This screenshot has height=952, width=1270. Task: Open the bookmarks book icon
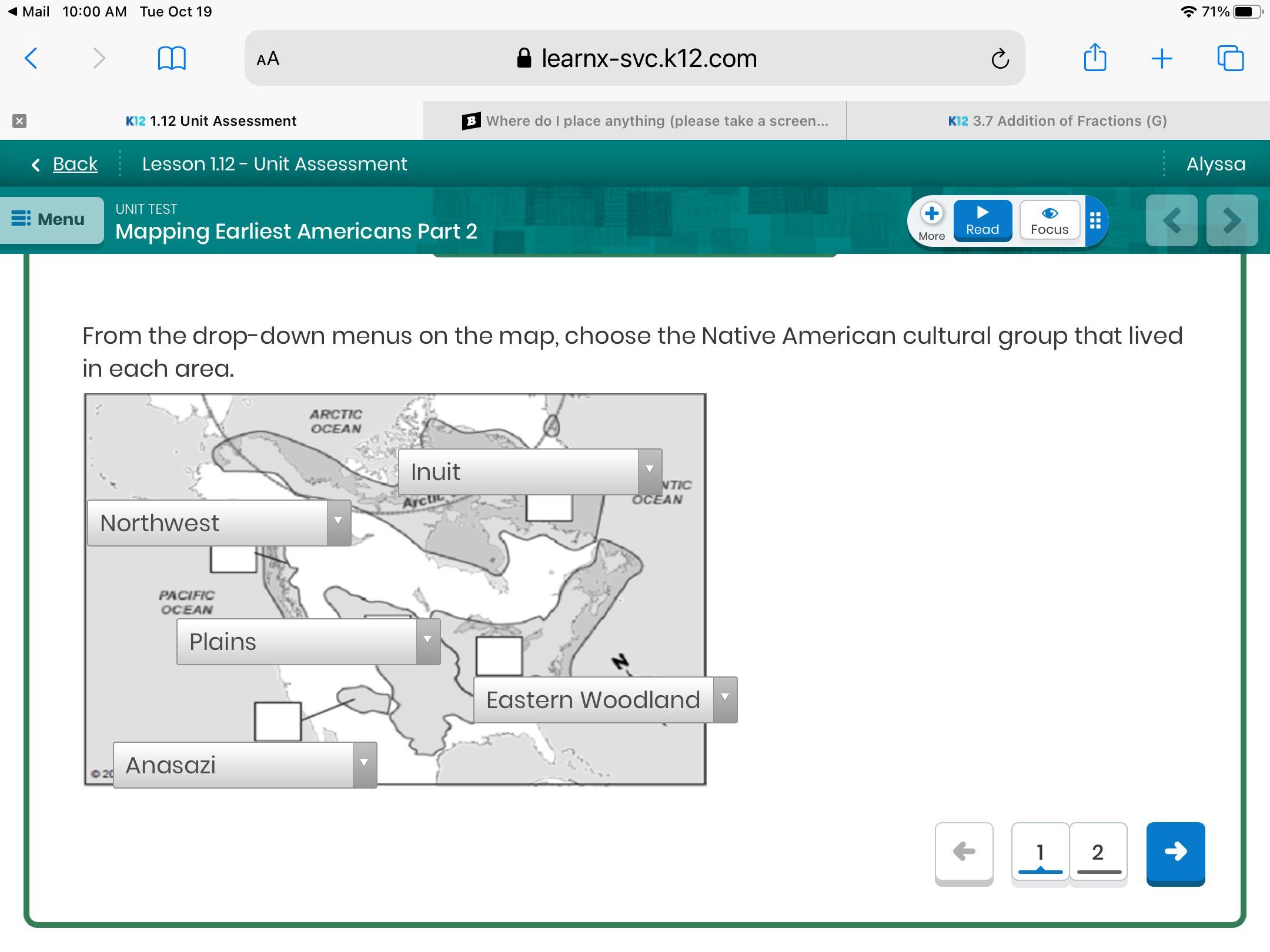click(172, 58)
